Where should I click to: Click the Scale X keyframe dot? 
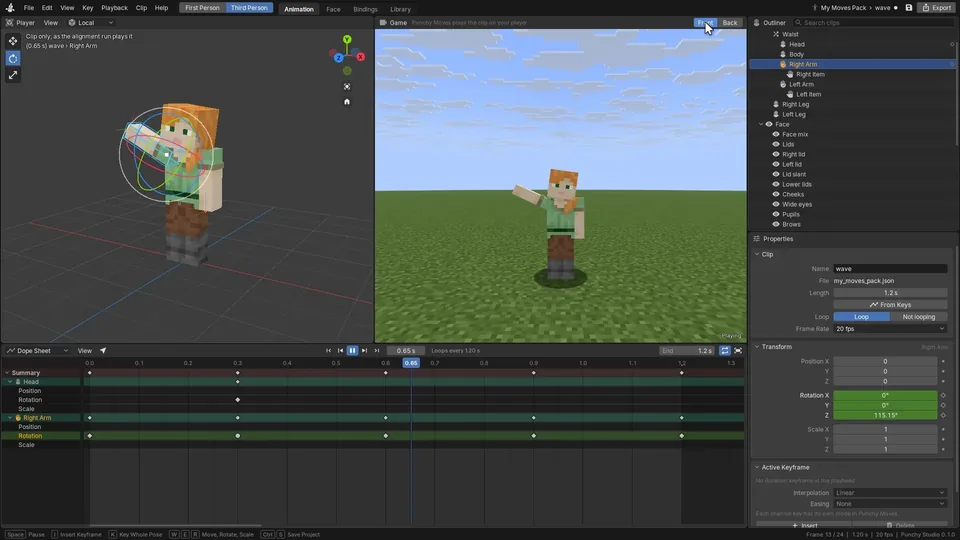[943, 430]
